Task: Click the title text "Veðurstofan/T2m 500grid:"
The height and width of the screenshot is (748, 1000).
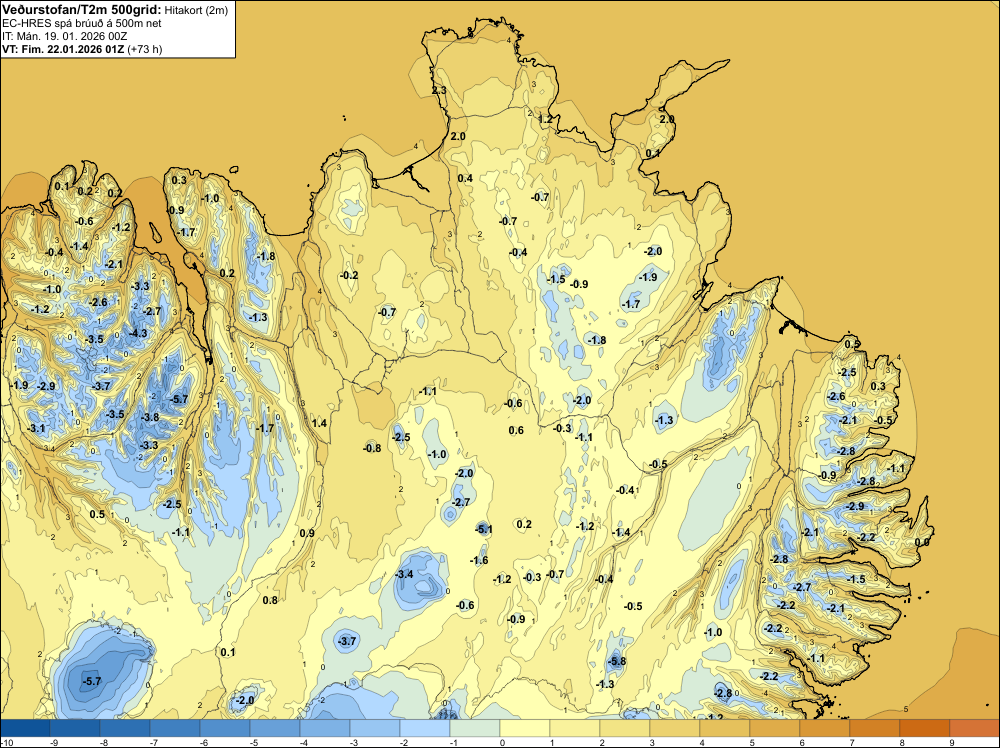Action: 81,10
